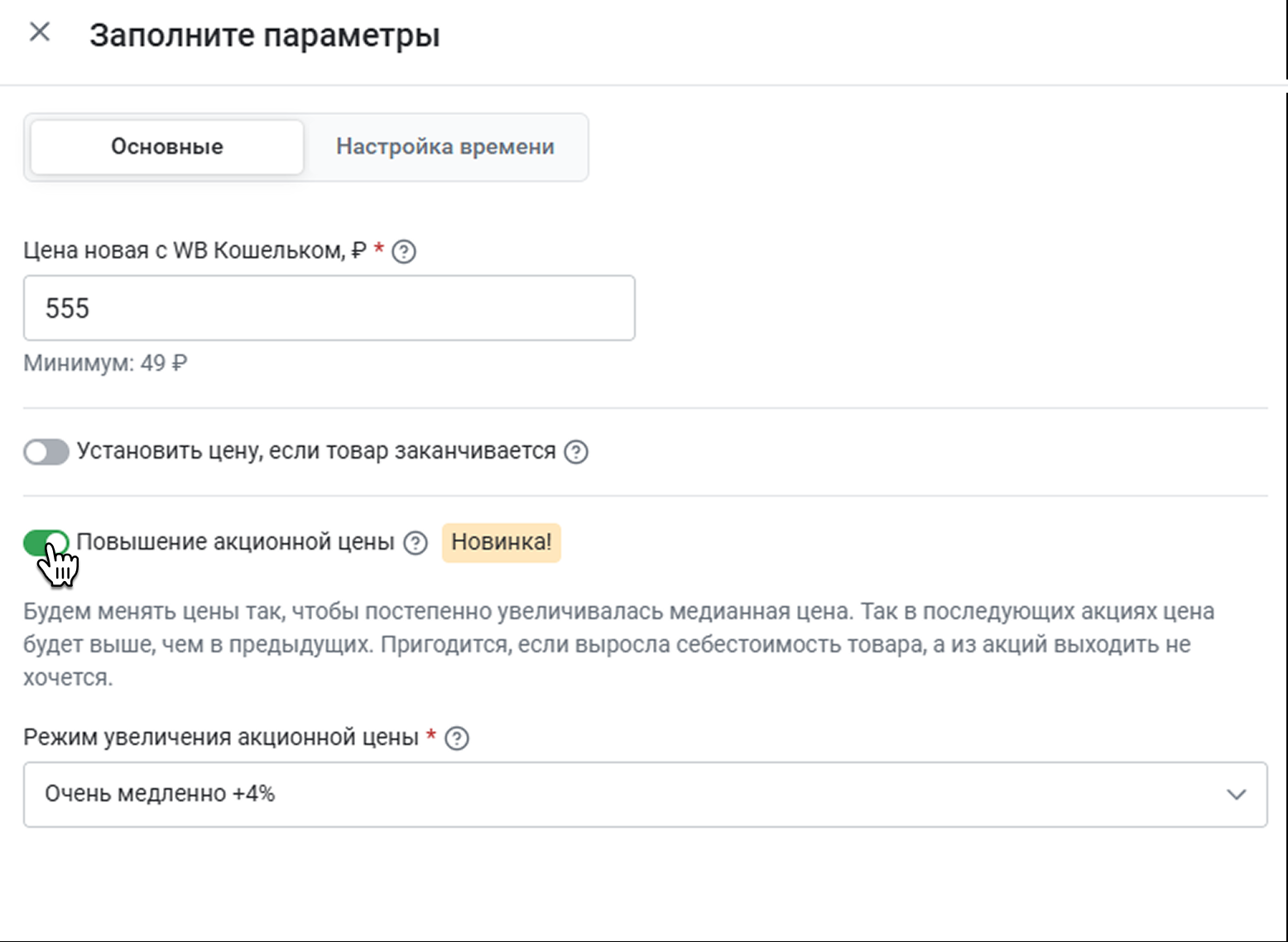The height and width of the screenshot is (942, 1288).
Task: Open the 'Настройка времени' tab
Action: (x=445, y=147)
